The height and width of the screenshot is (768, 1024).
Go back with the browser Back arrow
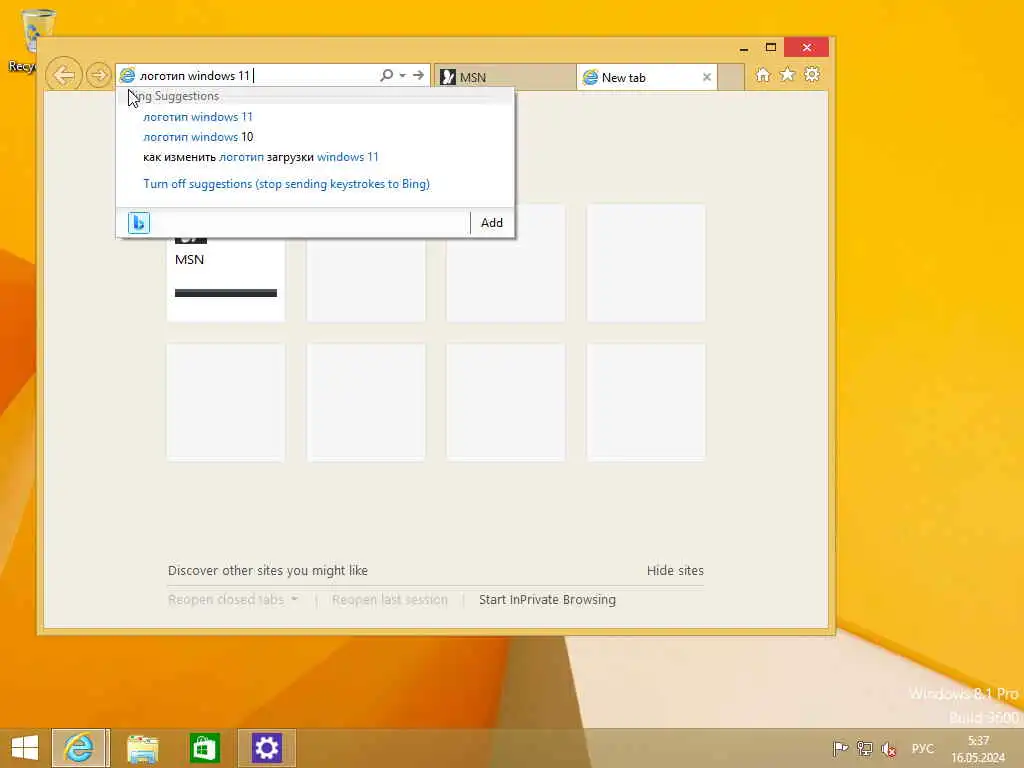click(64, 75)
